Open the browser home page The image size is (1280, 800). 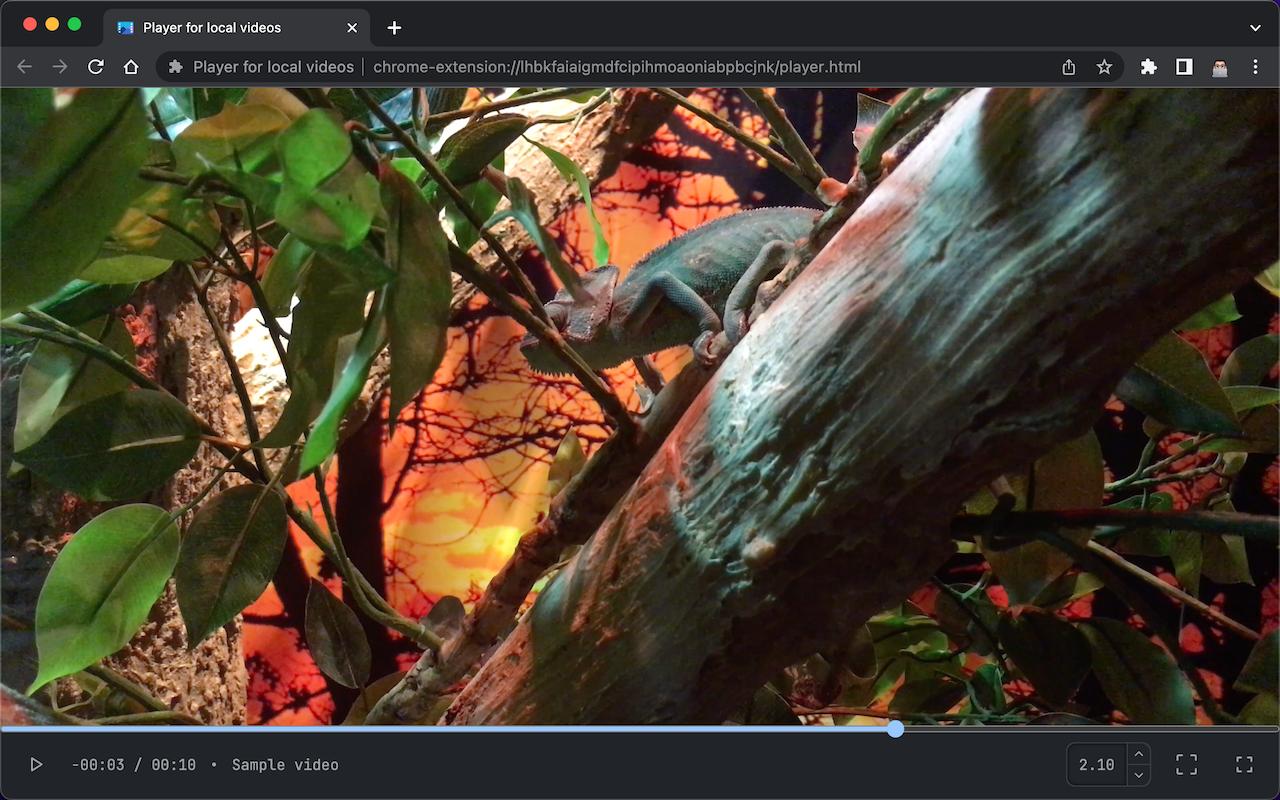[131, 67]
